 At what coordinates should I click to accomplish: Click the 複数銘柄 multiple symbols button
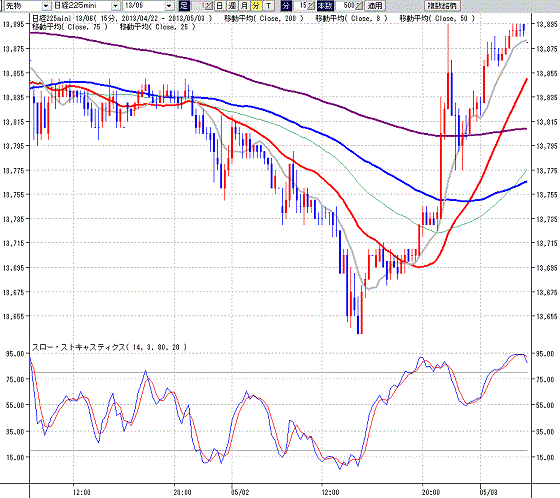[x=442, y=6]
